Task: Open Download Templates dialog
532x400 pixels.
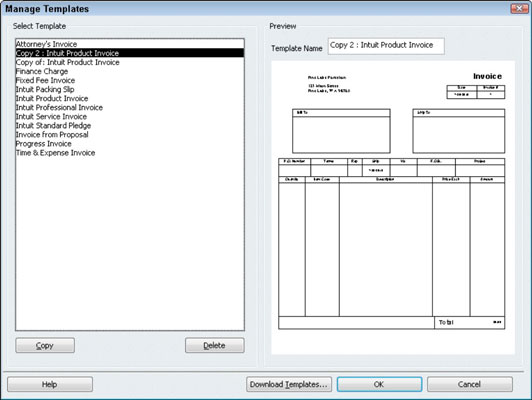Action: point(289,384)
